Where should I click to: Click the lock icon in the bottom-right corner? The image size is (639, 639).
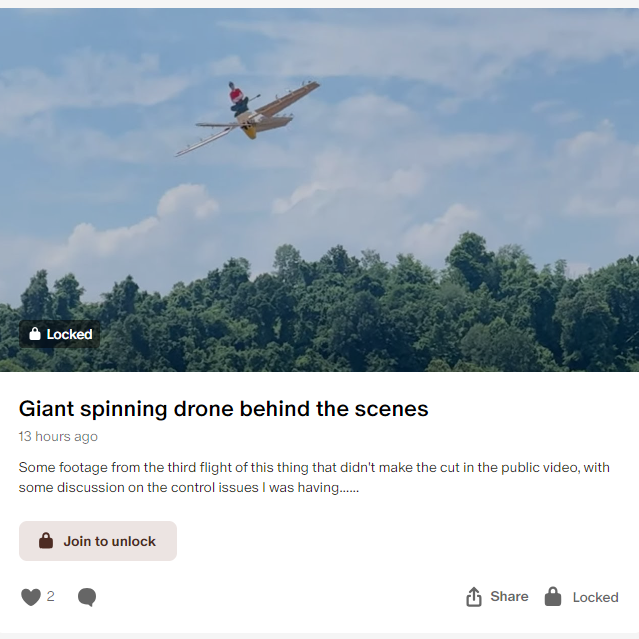[552, 597]
